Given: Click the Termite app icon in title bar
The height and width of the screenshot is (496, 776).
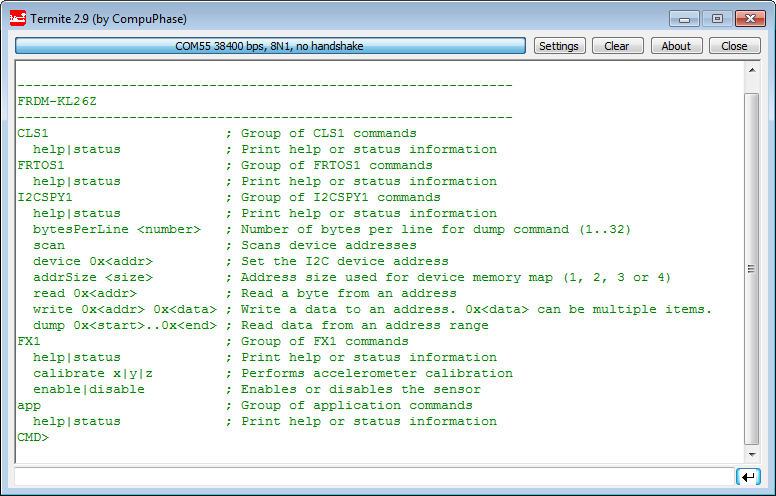Looking at the screenshot, I should [17, 18].
